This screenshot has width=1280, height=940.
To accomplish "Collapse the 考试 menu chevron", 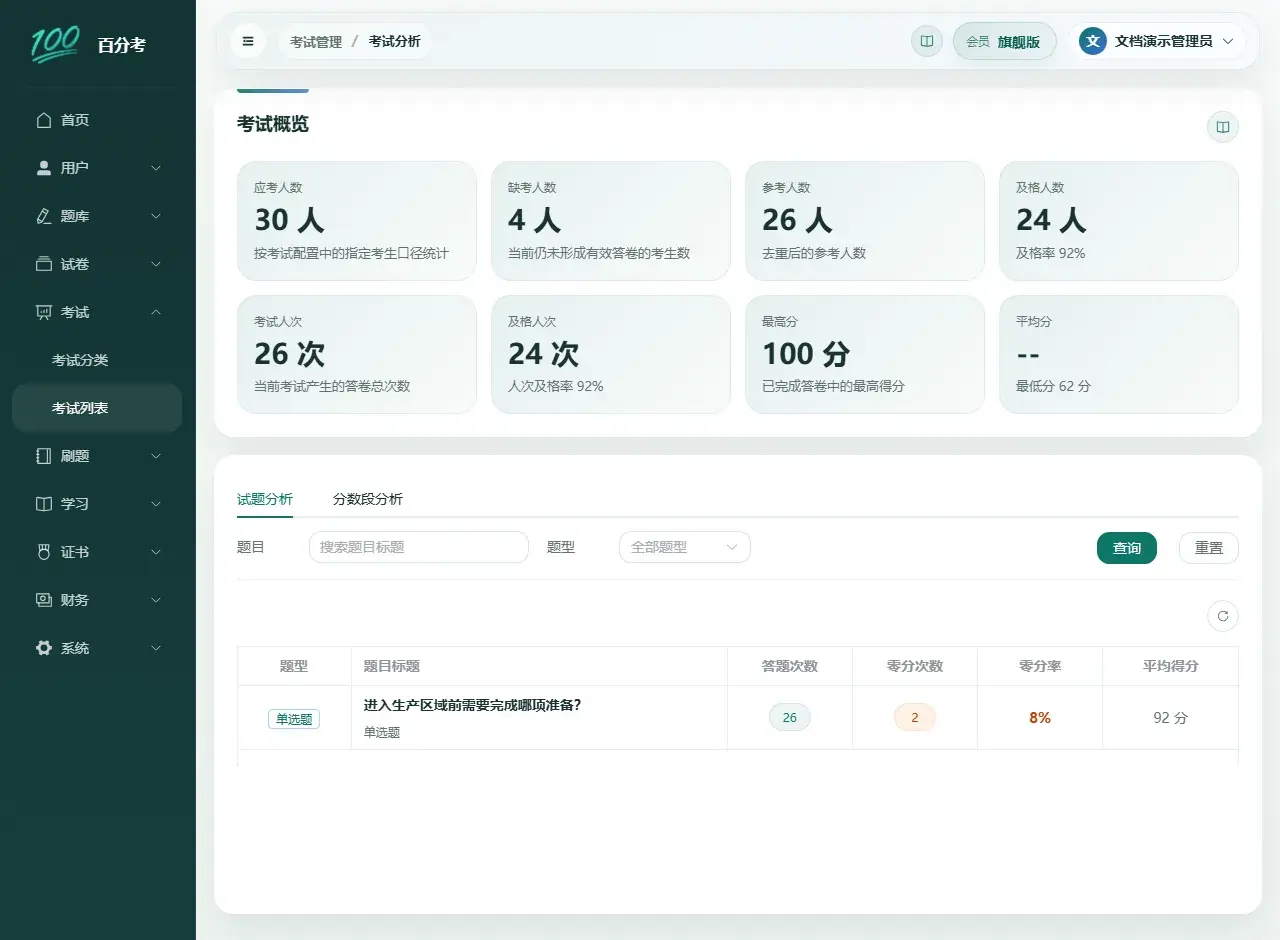I will tap(156, 312).
